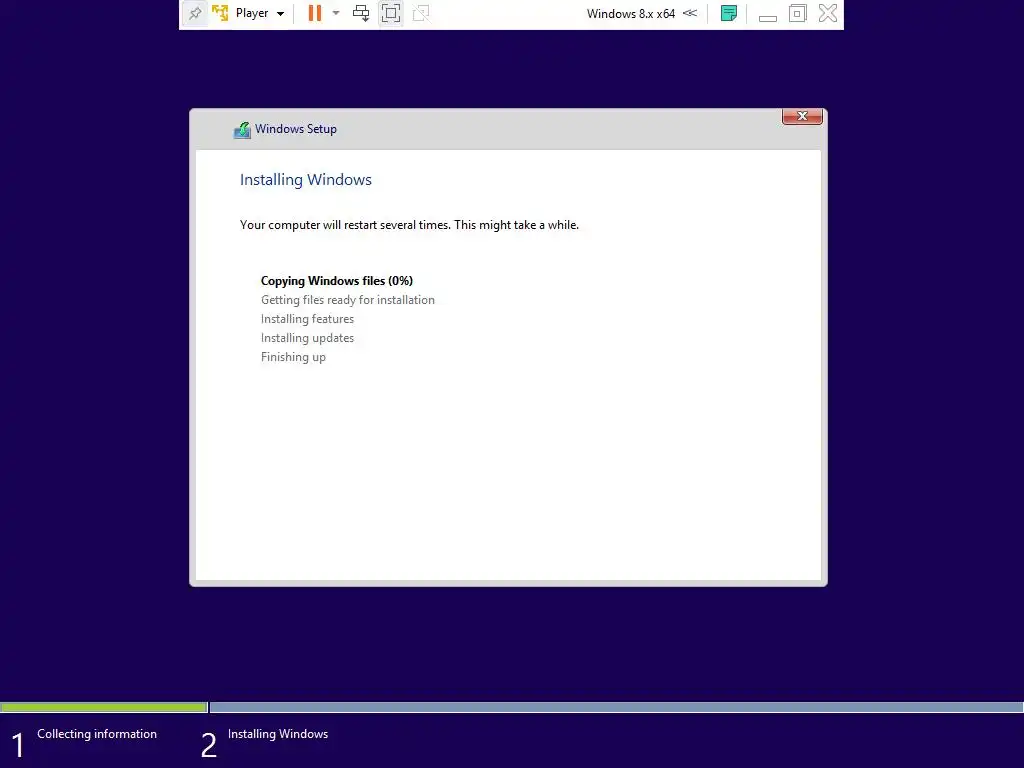Click the VMware Player logo icon
Image resolution: width=1024 pixels, height=768 pixels.
click(220, 13)
